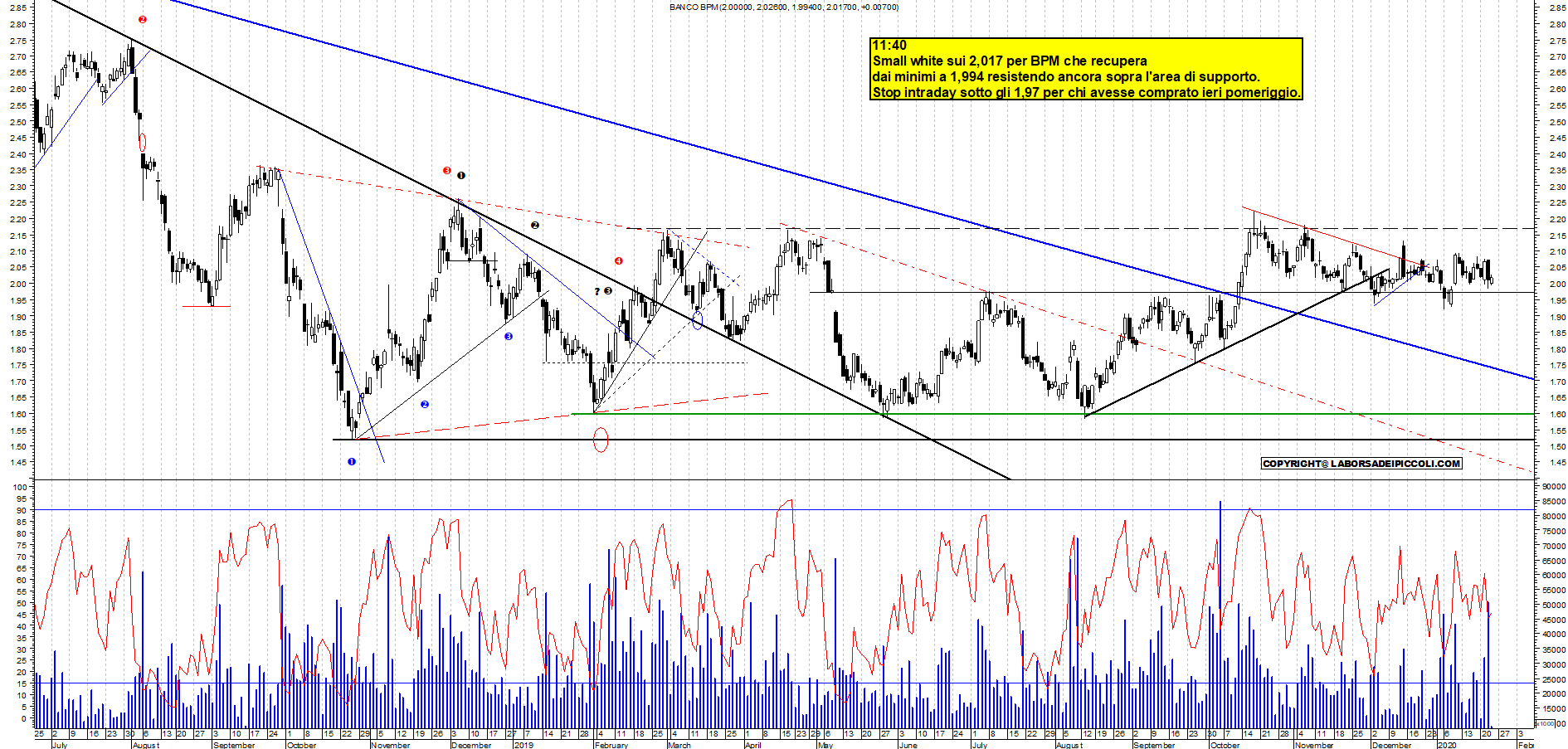This screenshot has width=1568, height=749.
Task: Click the BANCO BPM chart title text
Action: click(783, 7)
